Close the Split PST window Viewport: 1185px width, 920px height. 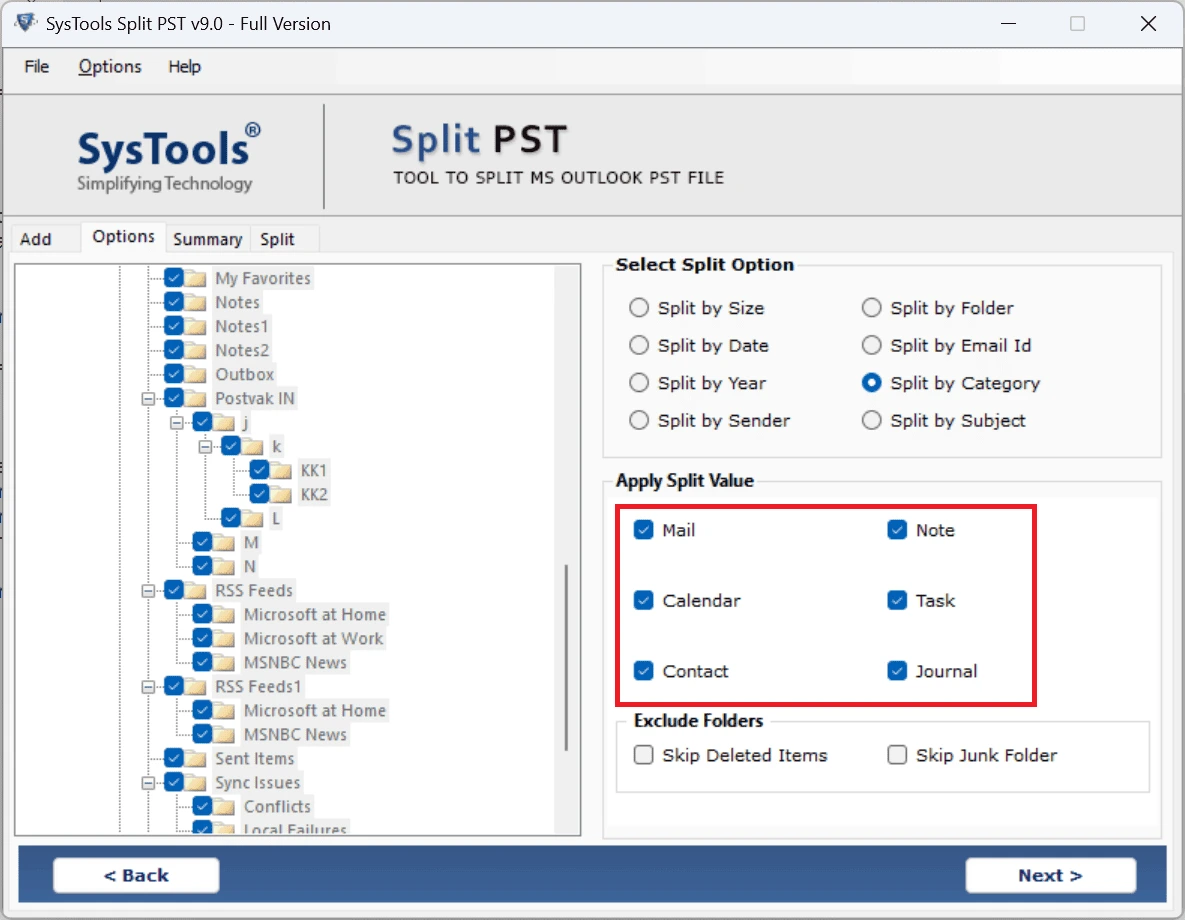(1148, 23)
